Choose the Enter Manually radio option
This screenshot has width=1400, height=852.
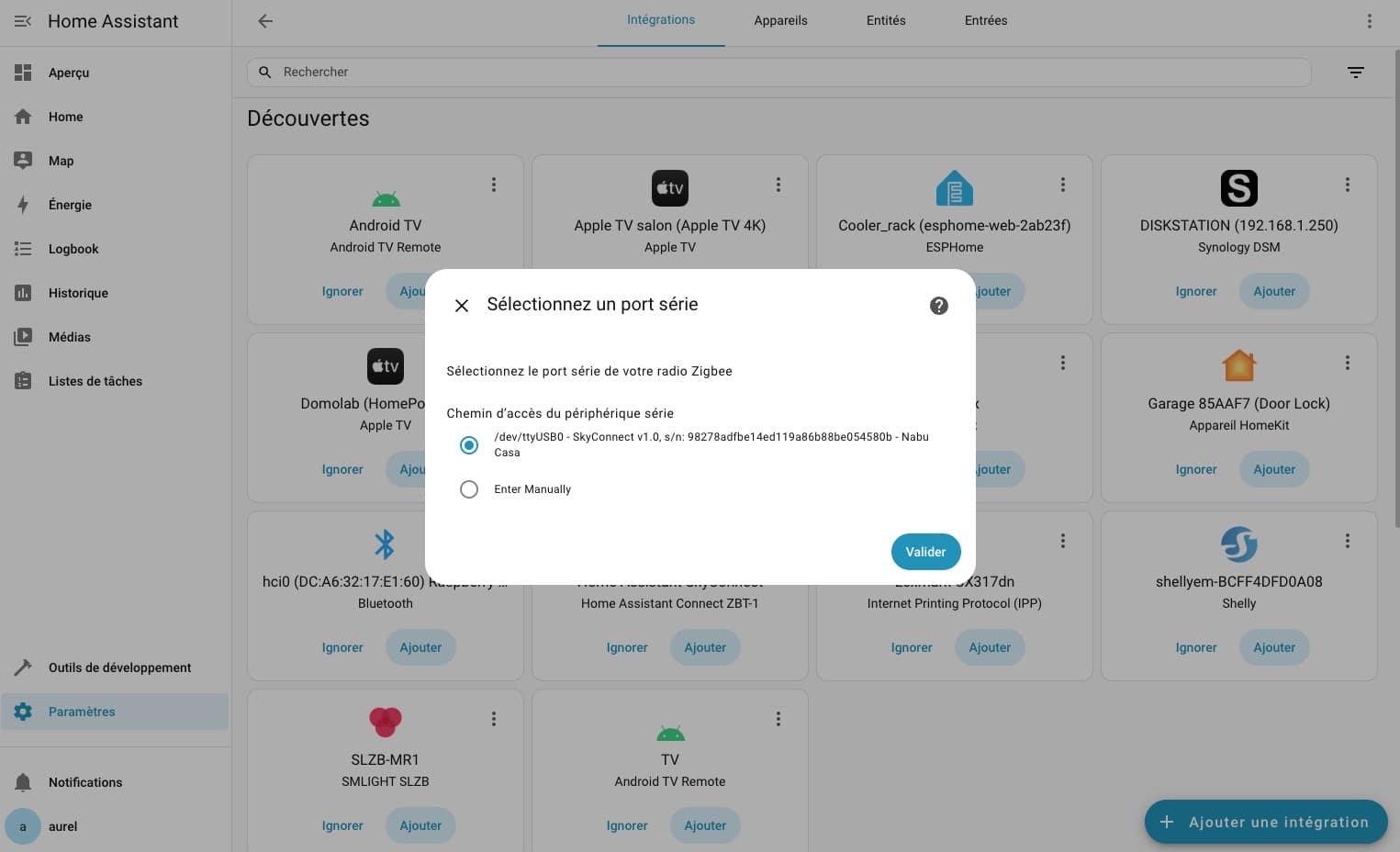click(x=469, y=489)
